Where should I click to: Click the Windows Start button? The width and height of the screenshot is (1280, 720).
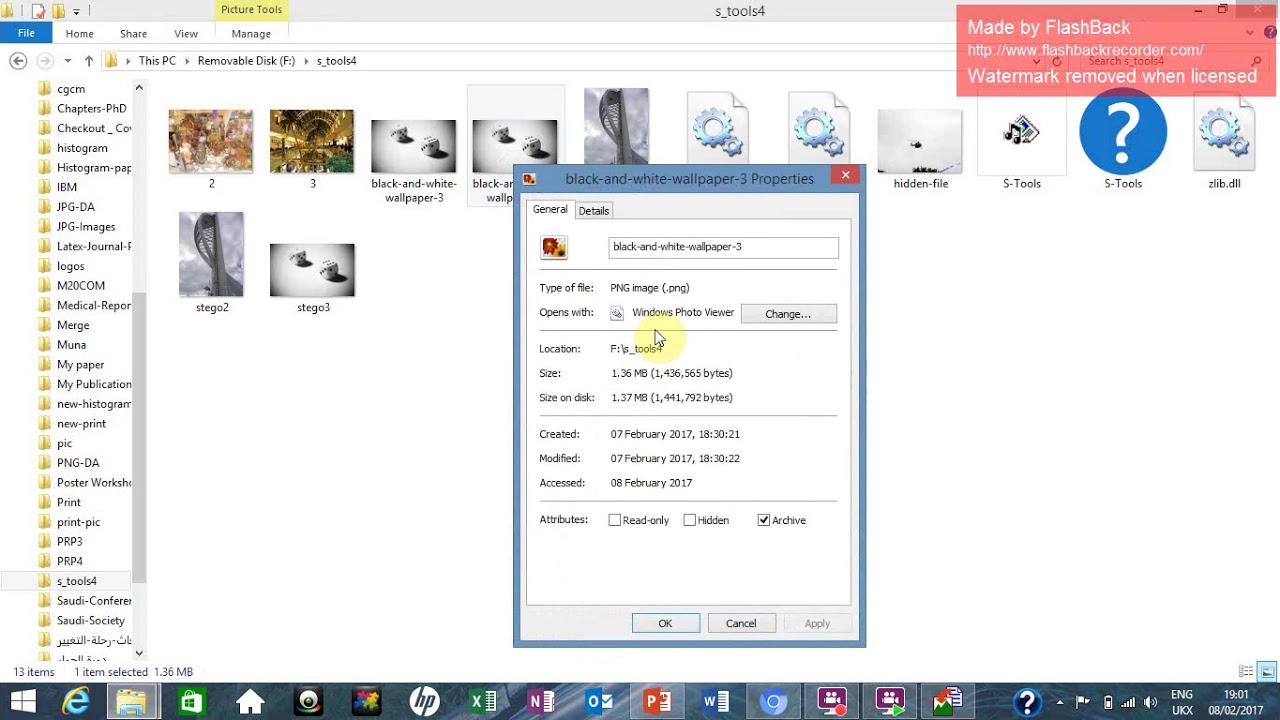coord(23,702)
